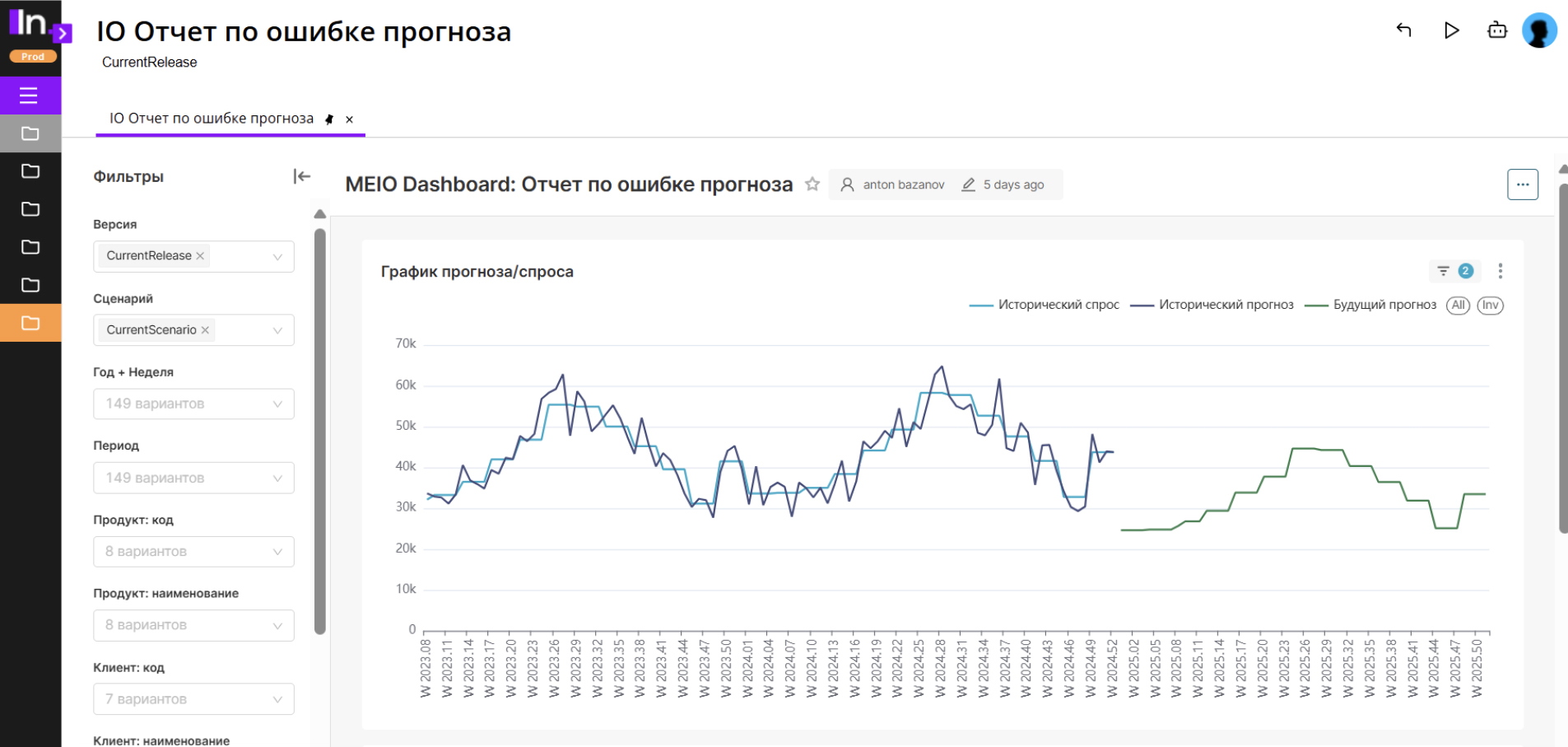1568x747 pixels.
Task: Mark dashboard as favorite with star
Action: tap(812, 184)
